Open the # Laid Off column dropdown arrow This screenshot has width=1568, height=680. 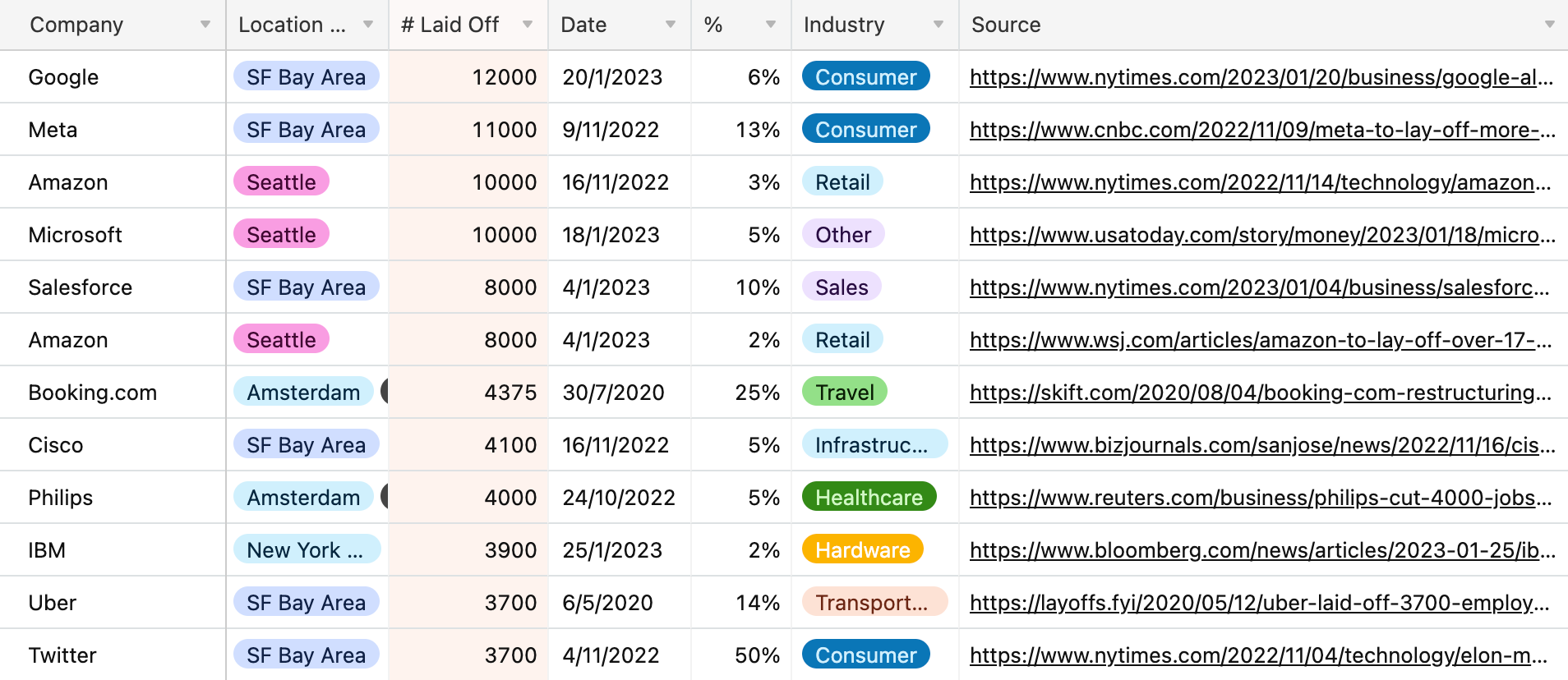[x=528, y=25]
